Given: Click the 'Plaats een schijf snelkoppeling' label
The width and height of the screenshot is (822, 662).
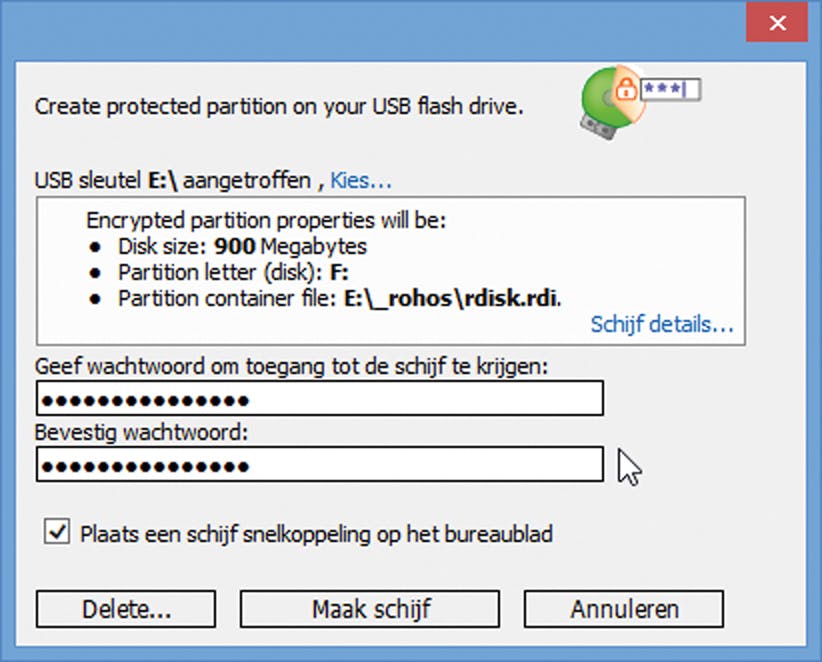Looking at the screenshot, I should click(x=316, y=534).
